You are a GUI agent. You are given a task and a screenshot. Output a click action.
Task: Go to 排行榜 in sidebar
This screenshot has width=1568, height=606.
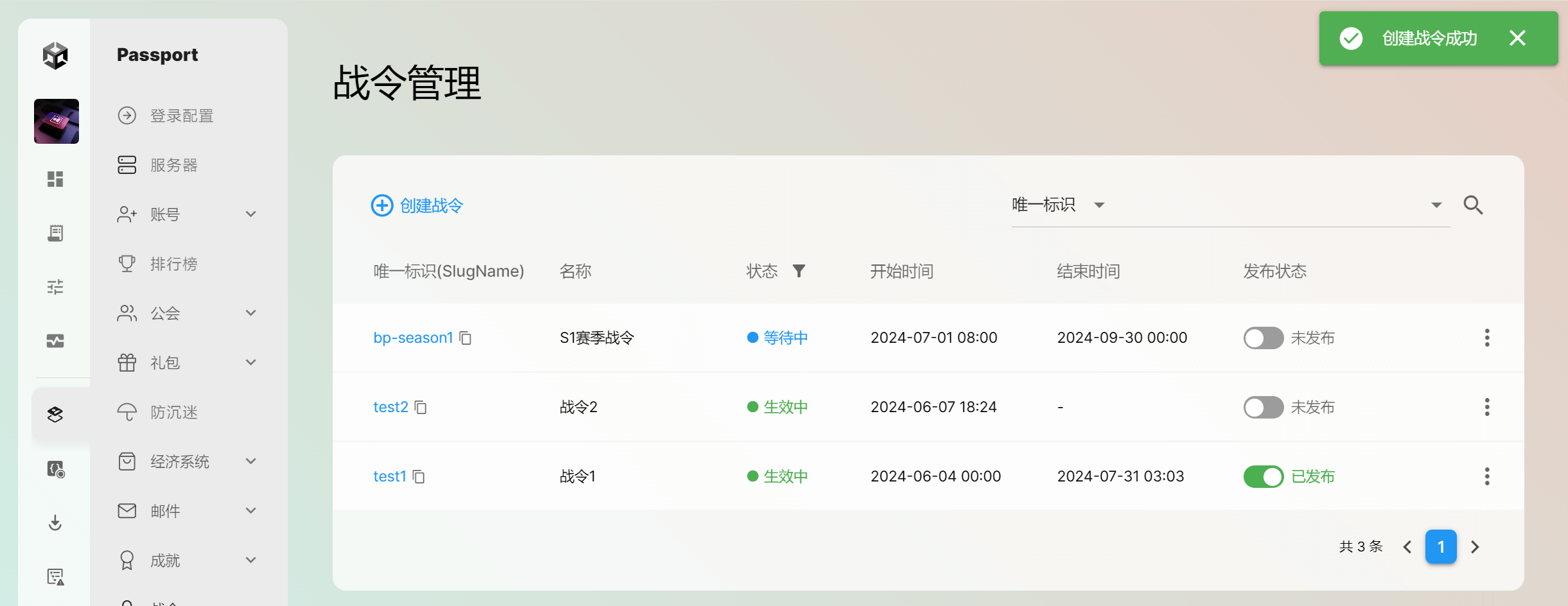pyautogui.click(x=173, y=264)
